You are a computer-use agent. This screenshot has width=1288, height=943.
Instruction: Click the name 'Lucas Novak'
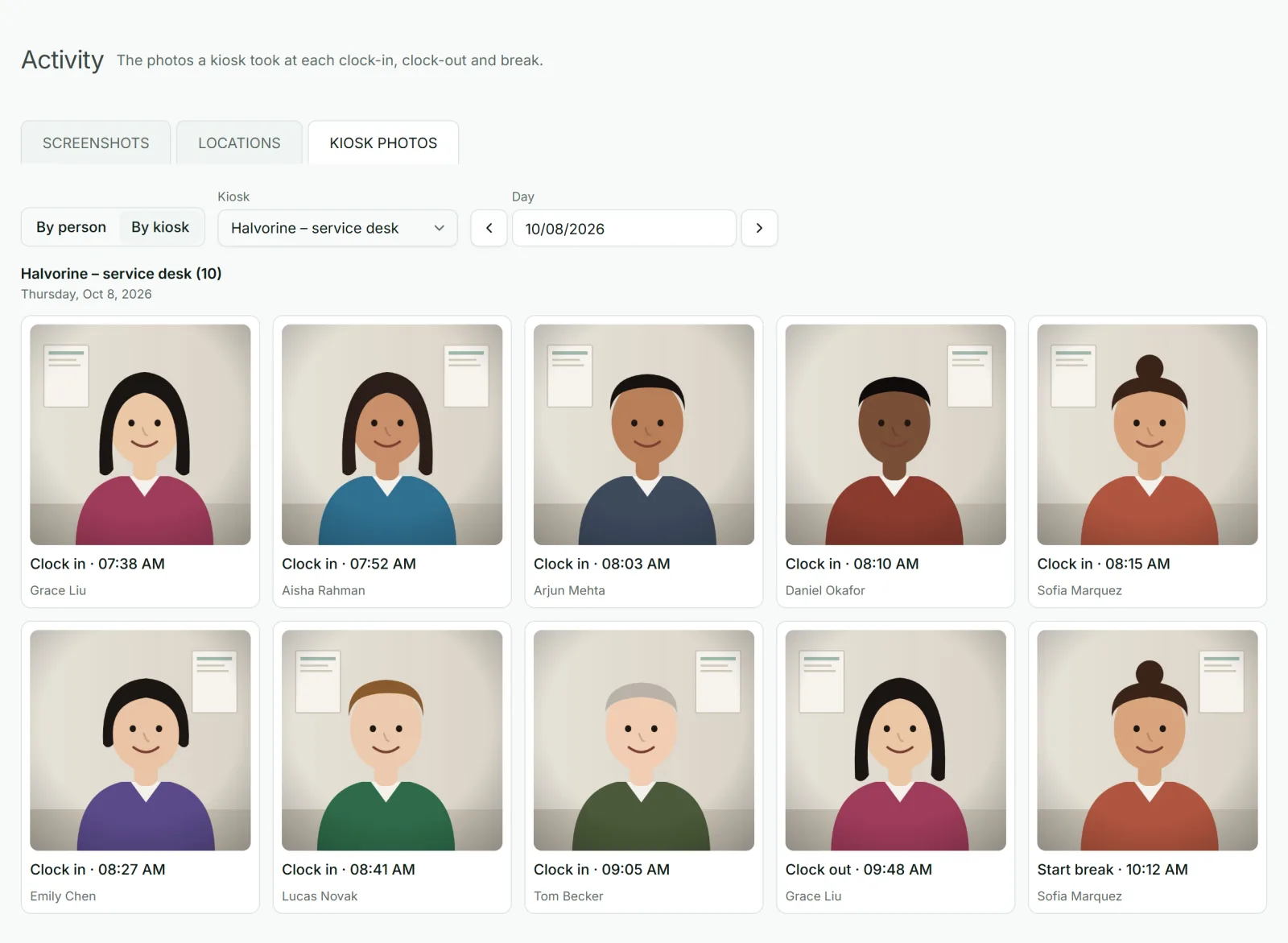click(320, 896)
